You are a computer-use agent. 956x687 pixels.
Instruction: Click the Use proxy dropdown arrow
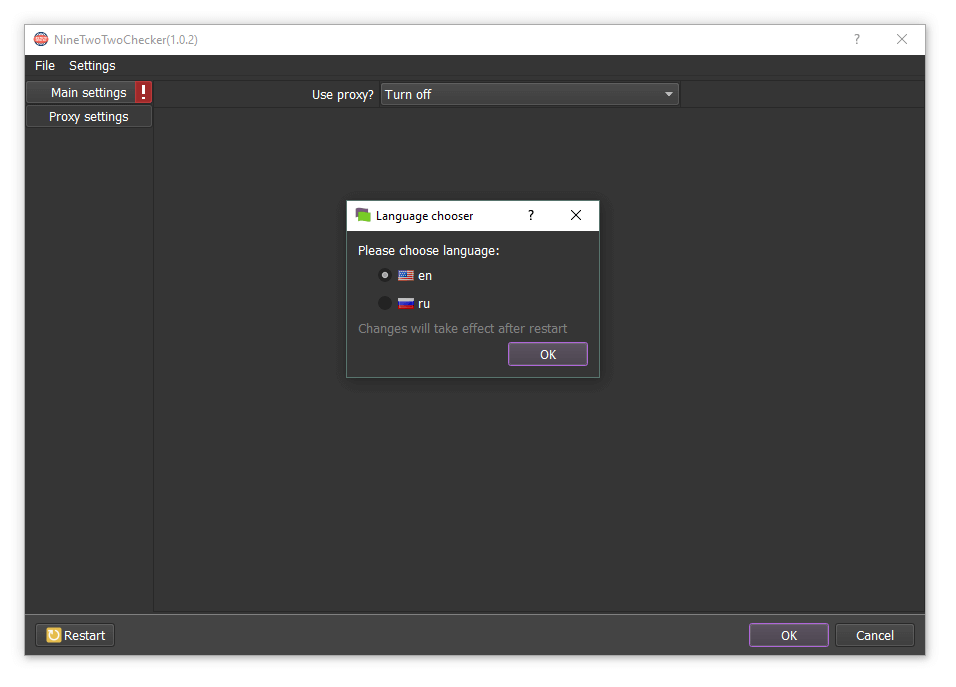click(668, 94)
